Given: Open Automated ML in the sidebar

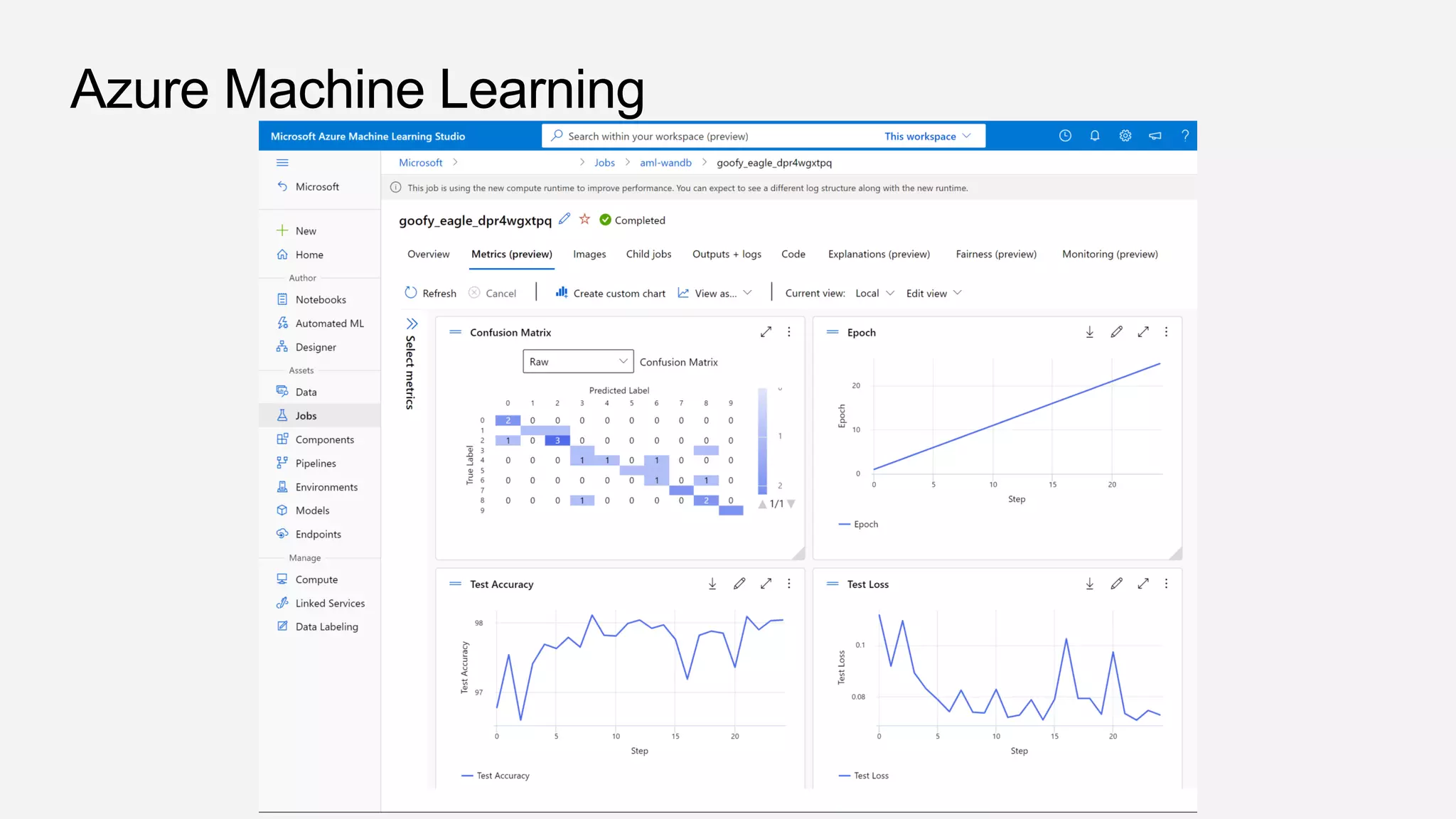Looking at the screenshot, I should coord(320,323).
